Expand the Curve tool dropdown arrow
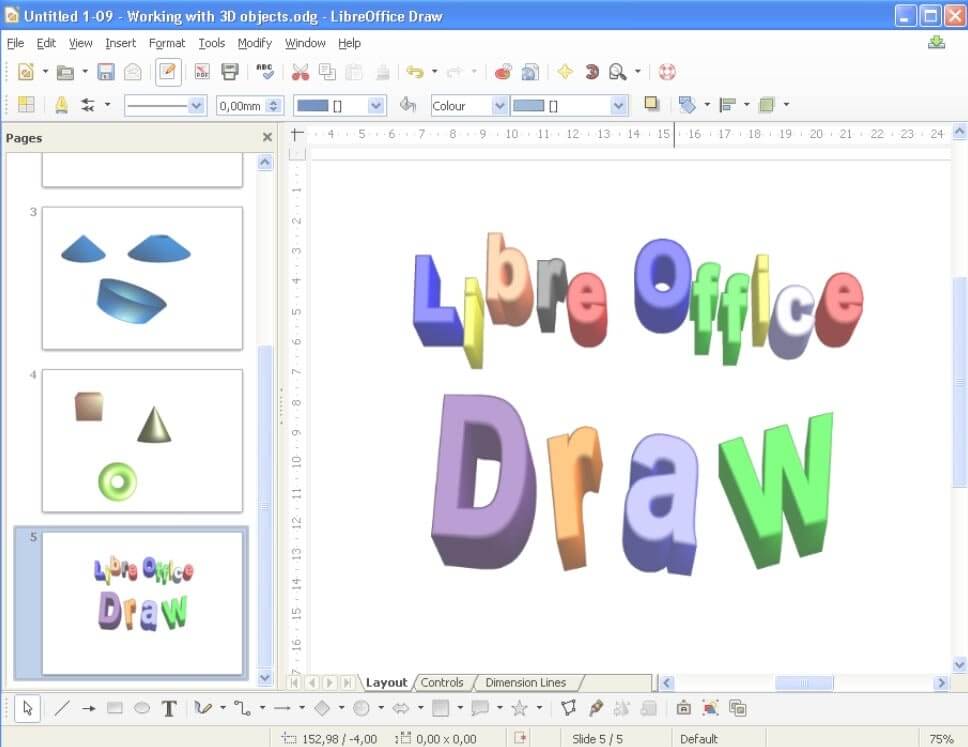Screen dimensions: 968x747 click(x=222, y=708)
